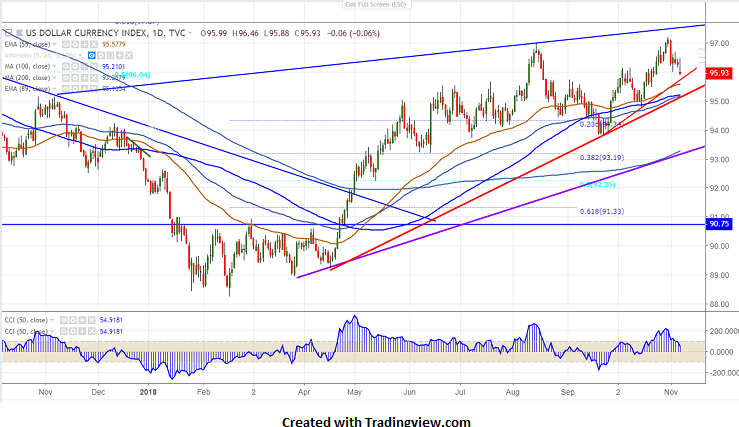Remove the MA (100, close) indicator
This screenshot has width=739, height=427.
click(94, 66)
